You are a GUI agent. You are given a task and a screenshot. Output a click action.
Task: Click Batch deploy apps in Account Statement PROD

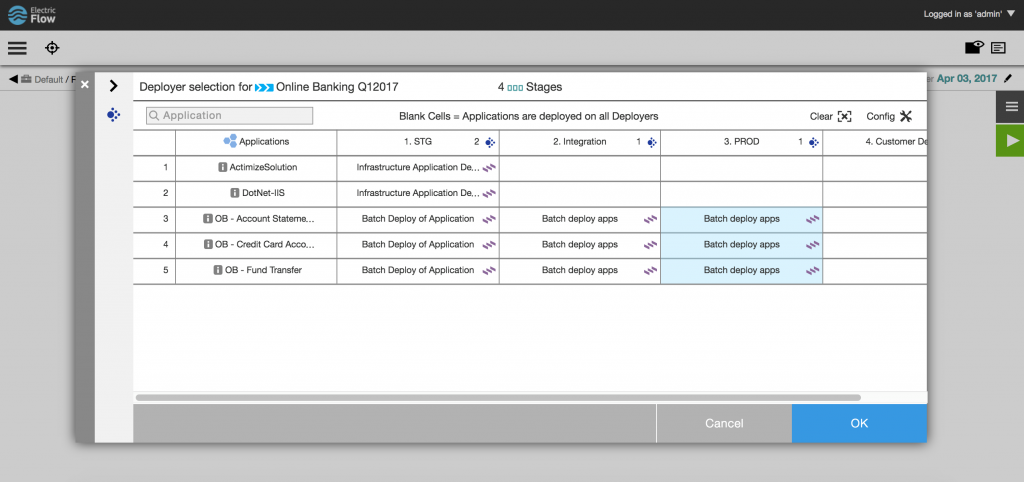coord(741,219)
